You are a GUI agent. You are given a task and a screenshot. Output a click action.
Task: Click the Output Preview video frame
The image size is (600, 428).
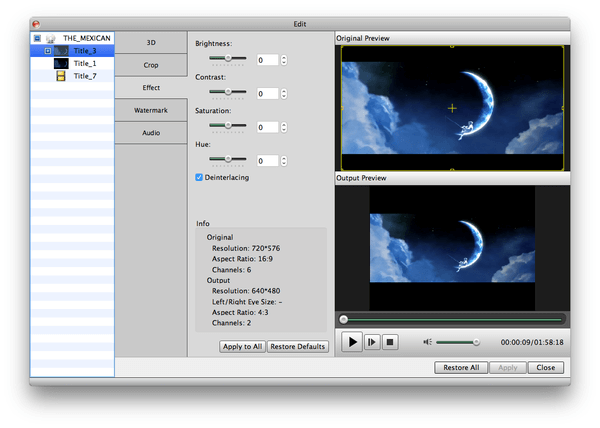(x=452, y=248)
